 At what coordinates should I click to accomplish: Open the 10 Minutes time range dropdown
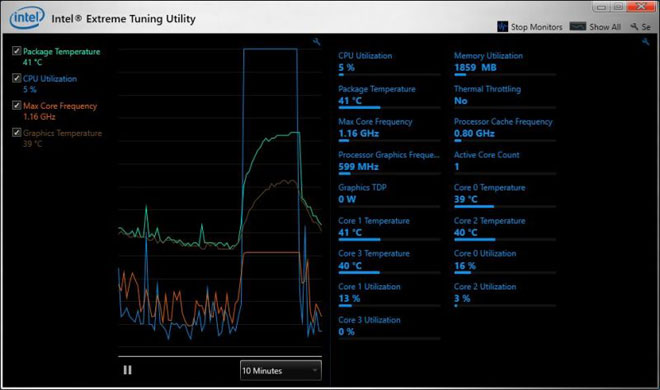(281, 370)
